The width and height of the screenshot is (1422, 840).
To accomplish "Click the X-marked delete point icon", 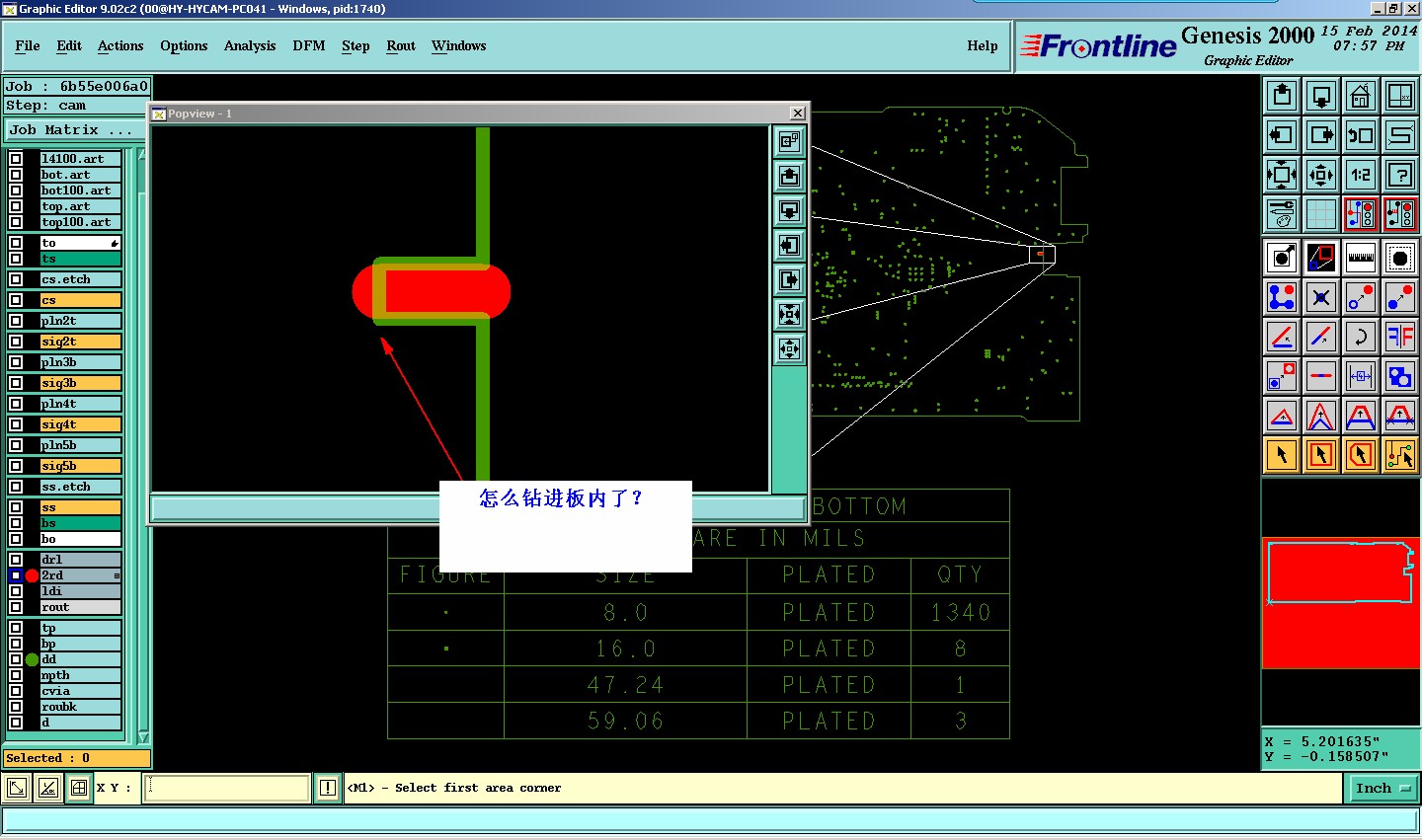I will 1321,297.
